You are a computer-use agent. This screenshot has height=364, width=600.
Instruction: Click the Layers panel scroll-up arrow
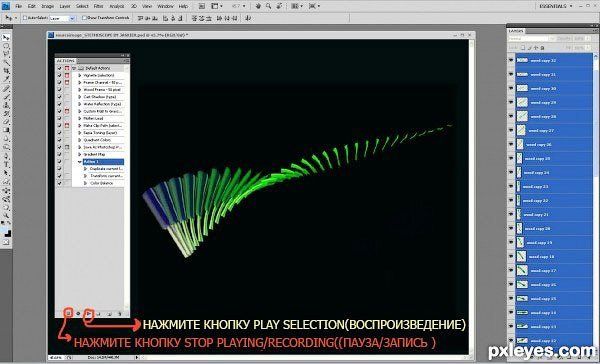(596, 56)
